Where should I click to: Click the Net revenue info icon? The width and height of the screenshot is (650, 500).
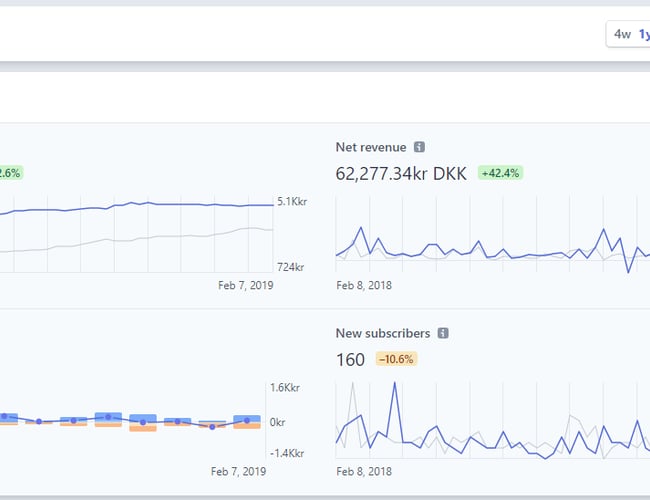tap(419, 147)
